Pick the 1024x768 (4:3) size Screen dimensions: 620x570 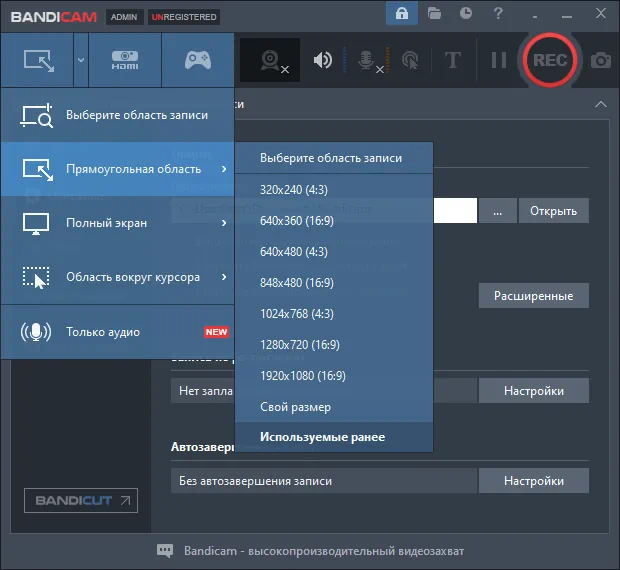tap(334, 314)
